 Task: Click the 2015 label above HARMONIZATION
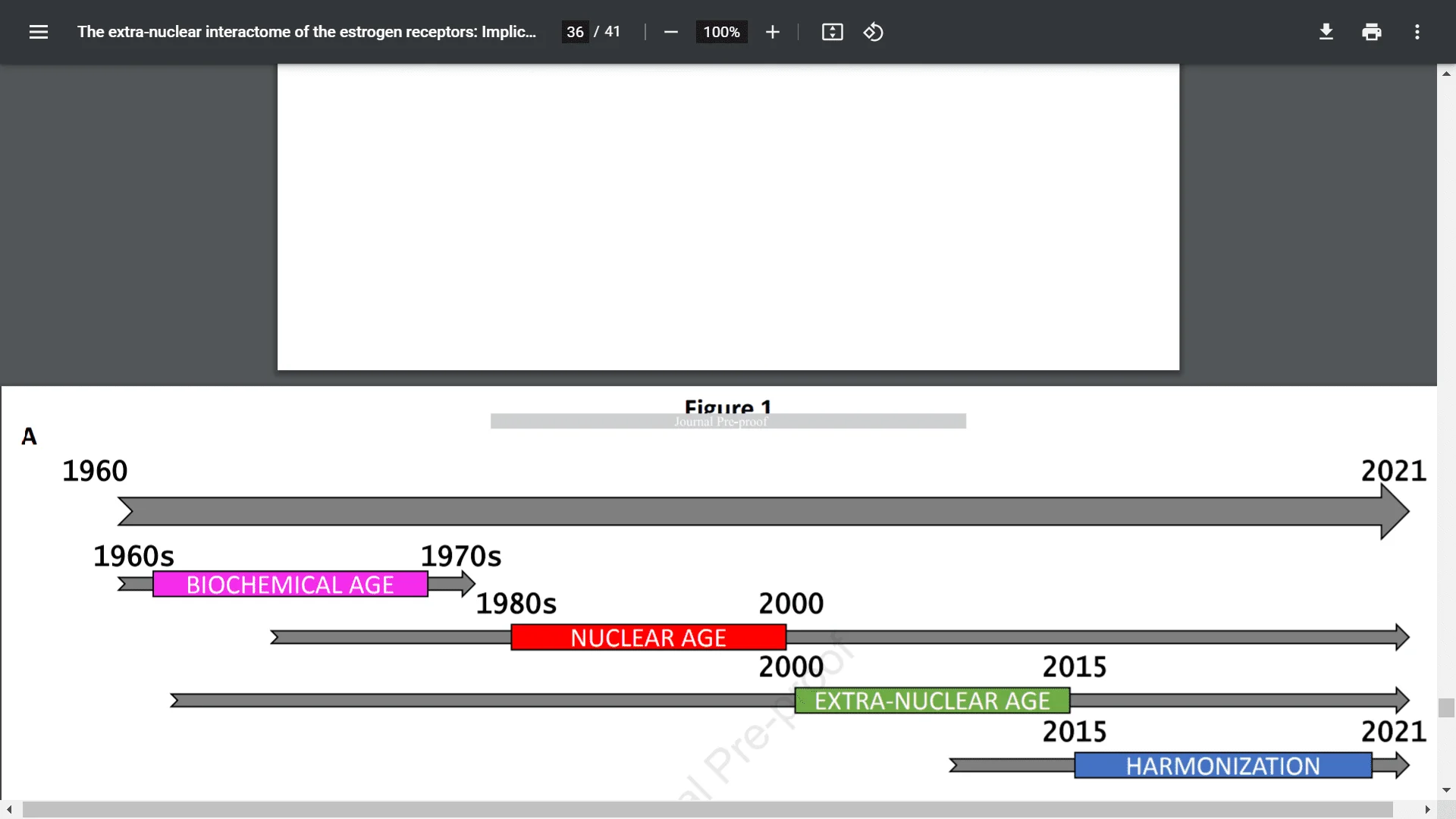1075,732
